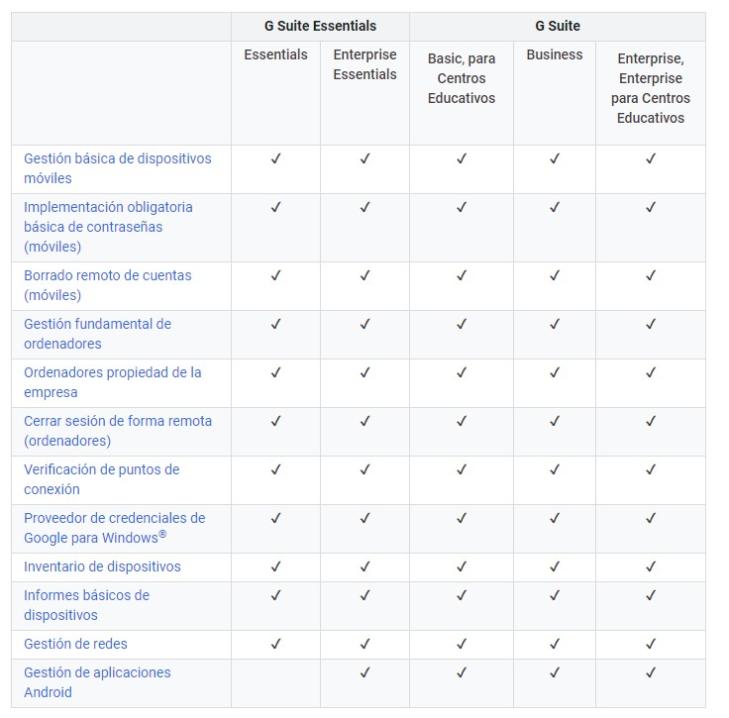Click Enterprise para Centros Educativos column header
The height and width of the screenshot is (718, 729).
point(650,88)
